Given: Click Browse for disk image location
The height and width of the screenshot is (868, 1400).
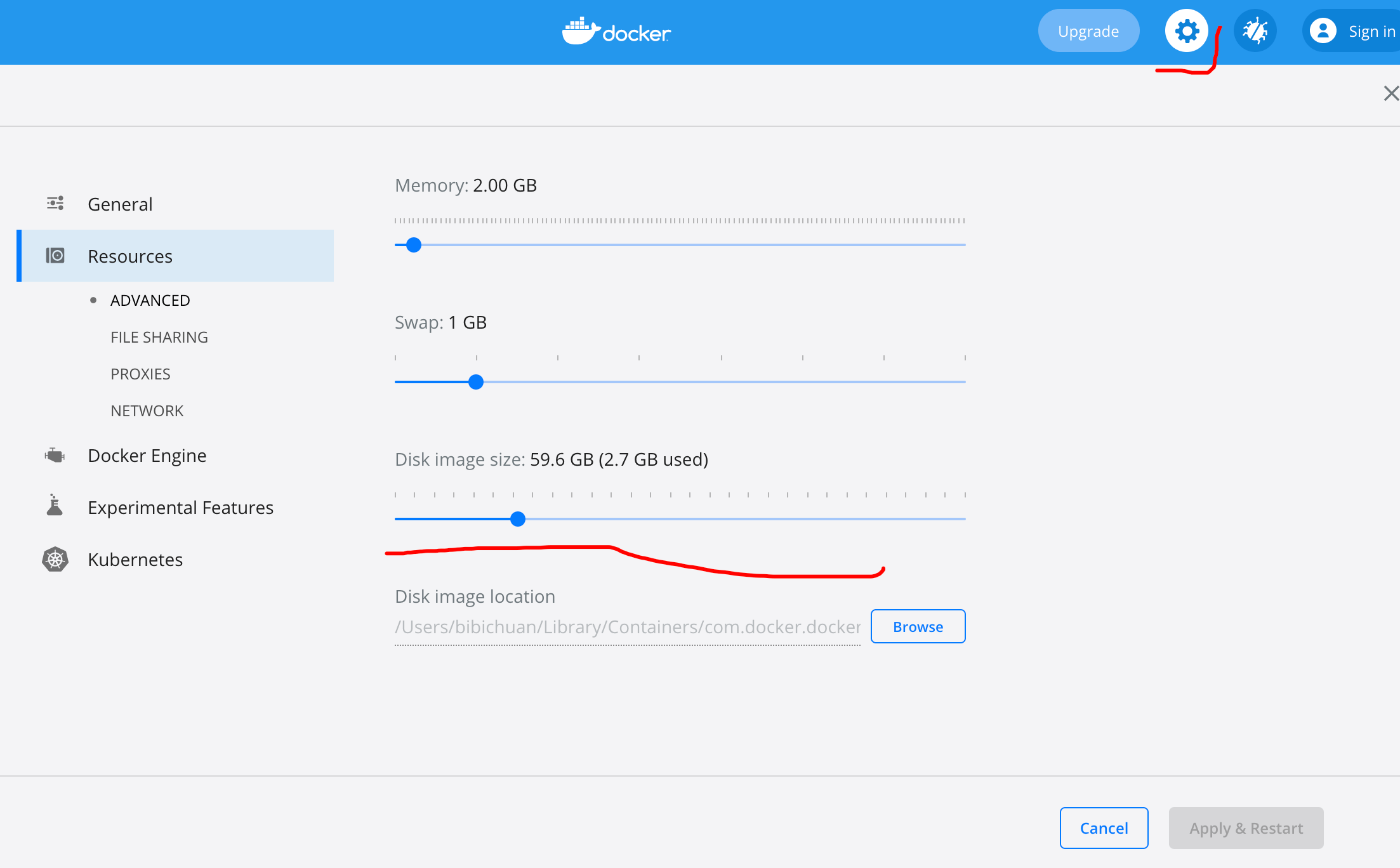Looking at the screenshot, I should point(918,626).
